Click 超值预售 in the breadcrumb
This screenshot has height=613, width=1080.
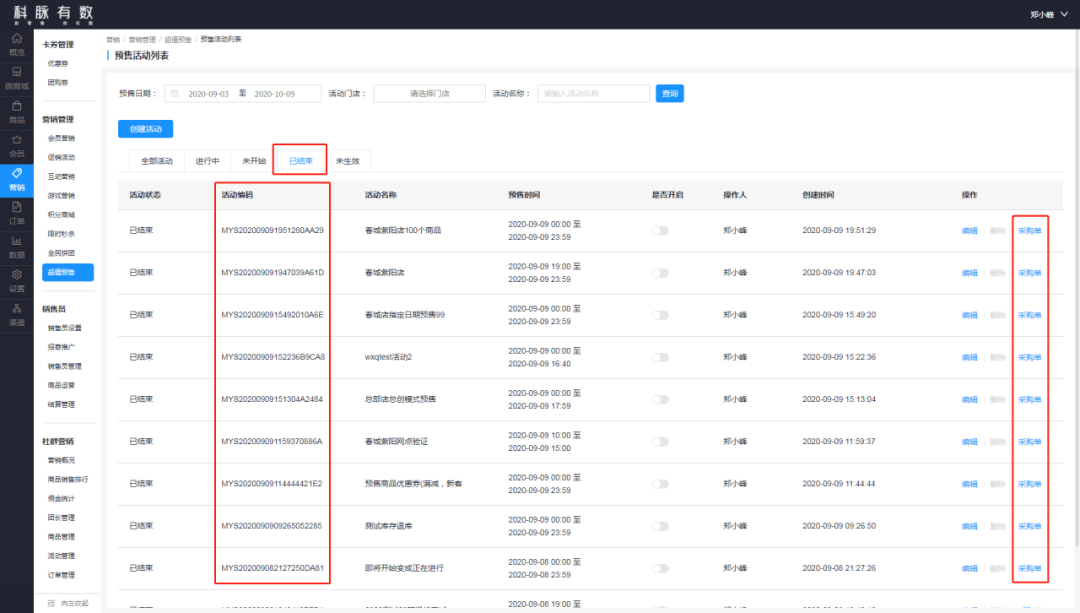click(178, 40)
